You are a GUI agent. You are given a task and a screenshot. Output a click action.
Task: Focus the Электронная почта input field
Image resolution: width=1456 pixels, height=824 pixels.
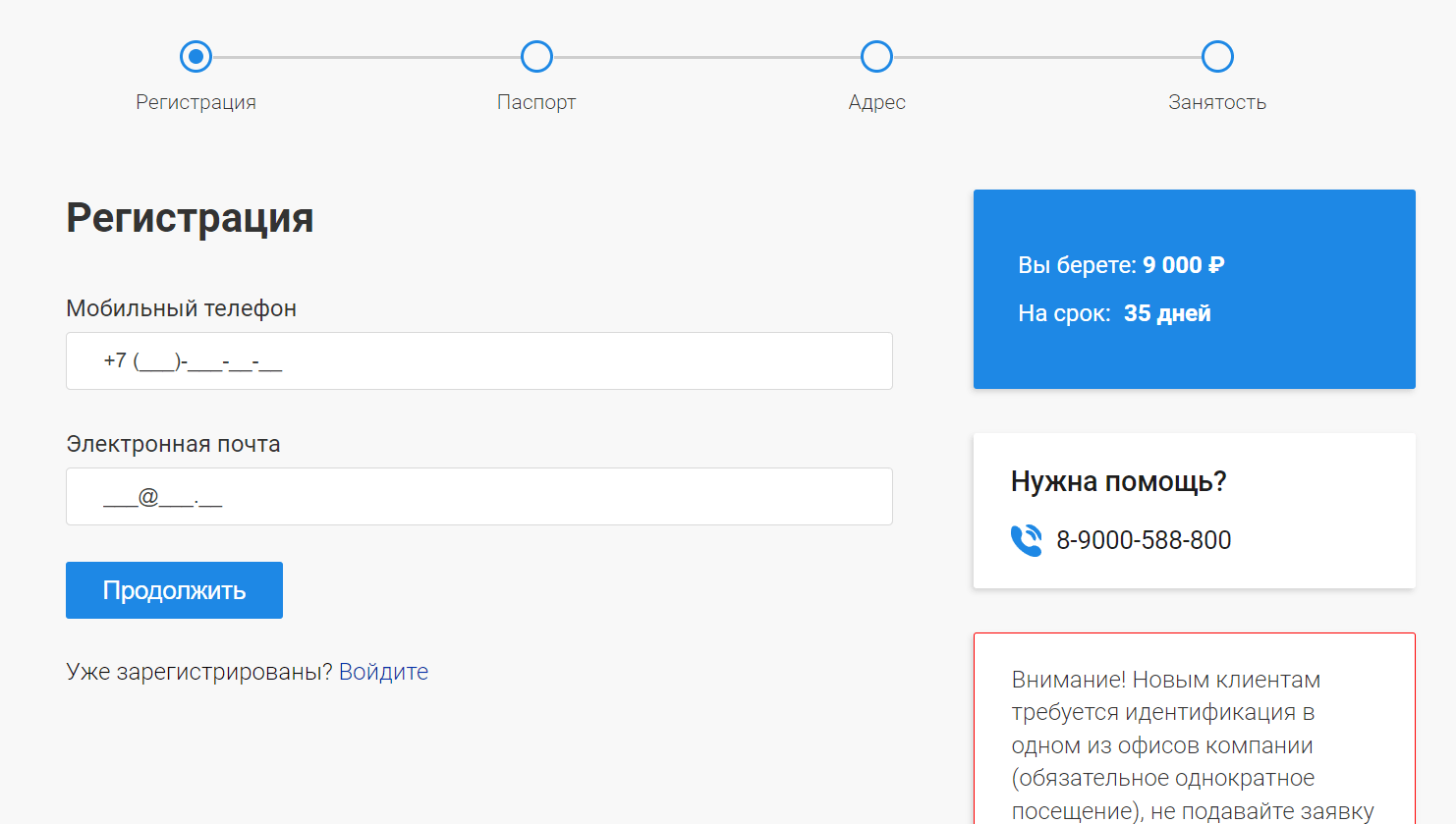[479, 496]
